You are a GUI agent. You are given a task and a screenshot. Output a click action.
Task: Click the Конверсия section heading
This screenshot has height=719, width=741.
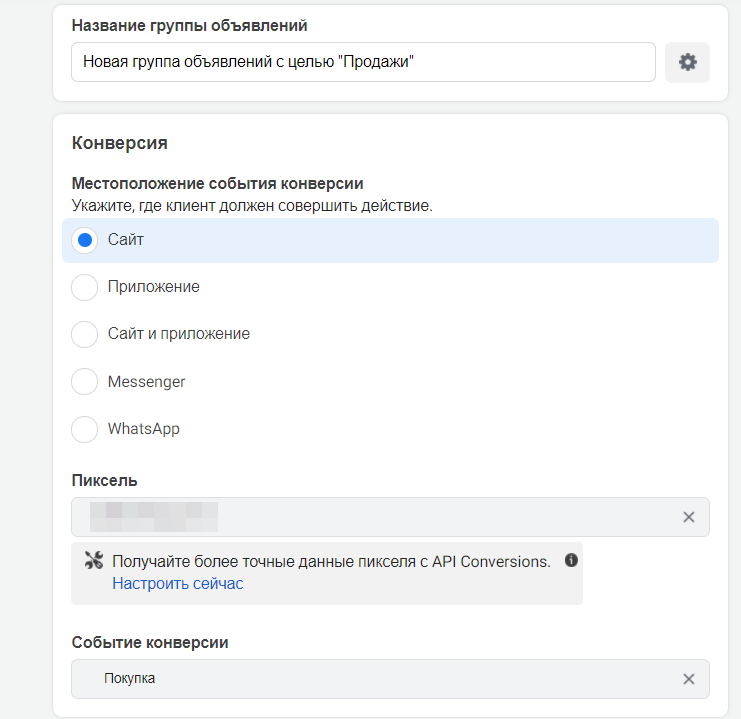(119, 143)
